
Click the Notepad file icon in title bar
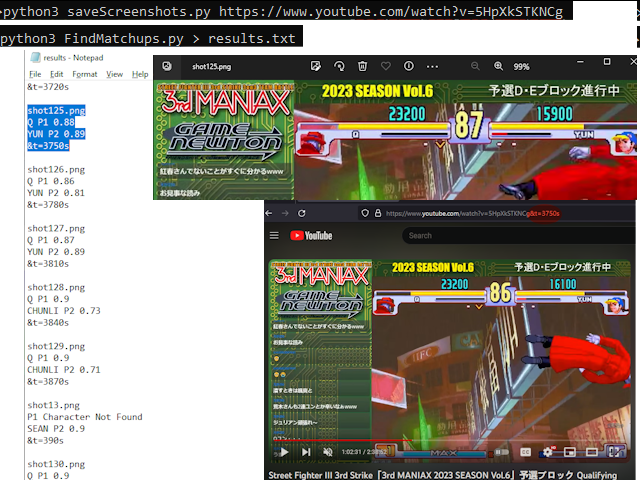[36, 58]
